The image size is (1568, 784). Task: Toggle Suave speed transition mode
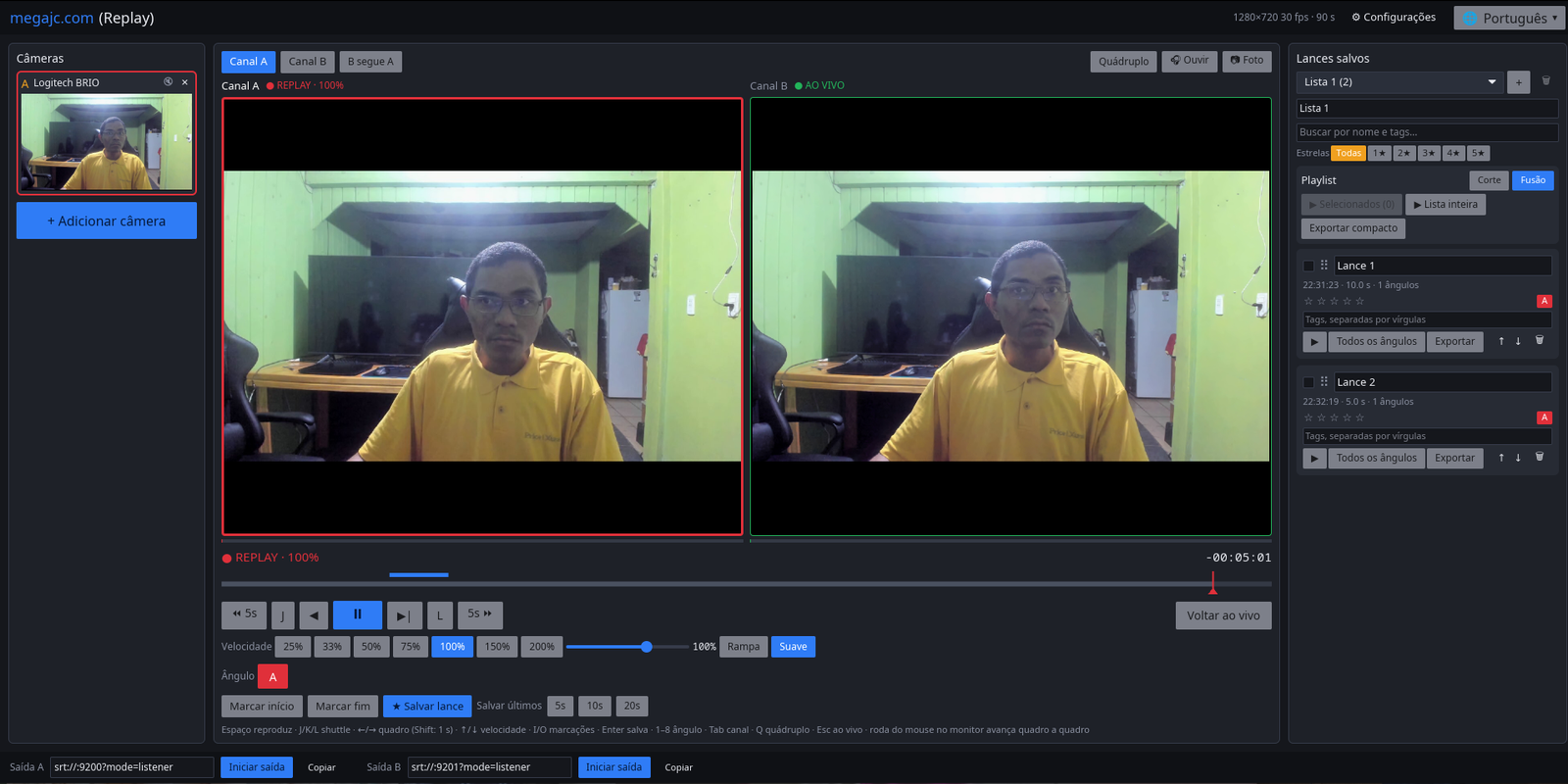793,647
